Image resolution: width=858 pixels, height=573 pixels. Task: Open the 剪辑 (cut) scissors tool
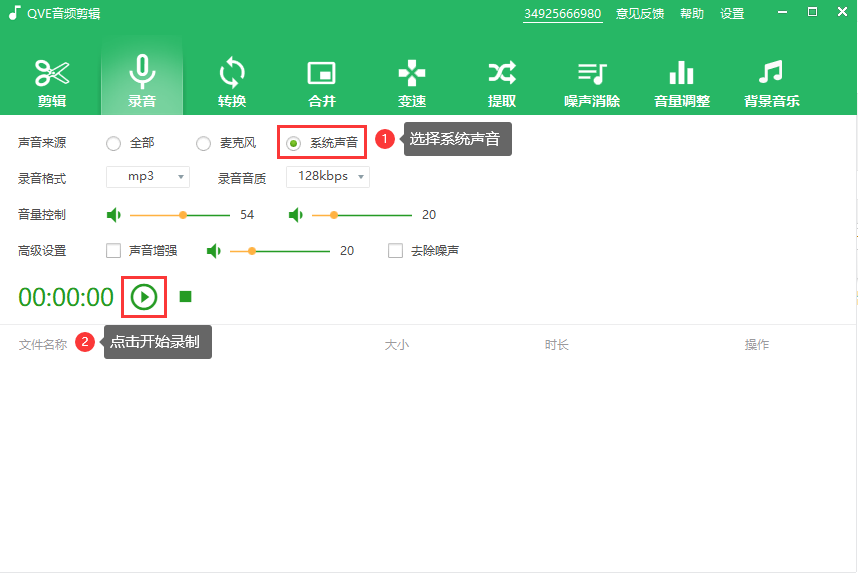pyautogui.click(x=52, y=80)
